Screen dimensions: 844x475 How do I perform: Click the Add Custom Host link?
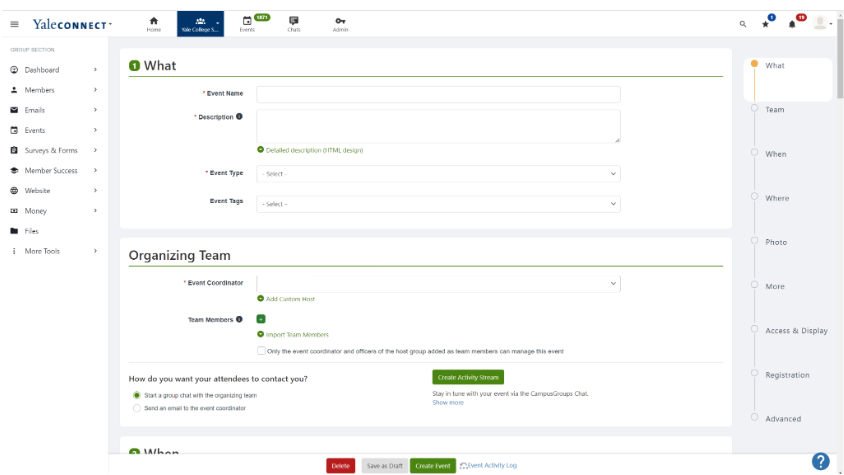290,299
